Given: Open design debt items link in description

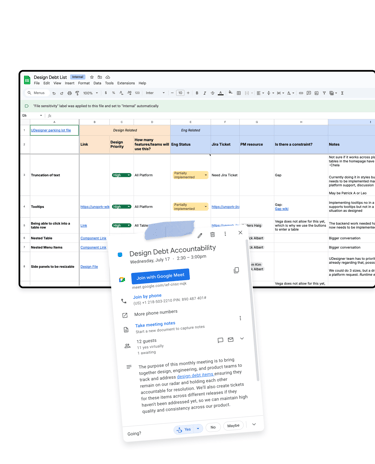Looking at the screenshot, I should tap(195, 375).
